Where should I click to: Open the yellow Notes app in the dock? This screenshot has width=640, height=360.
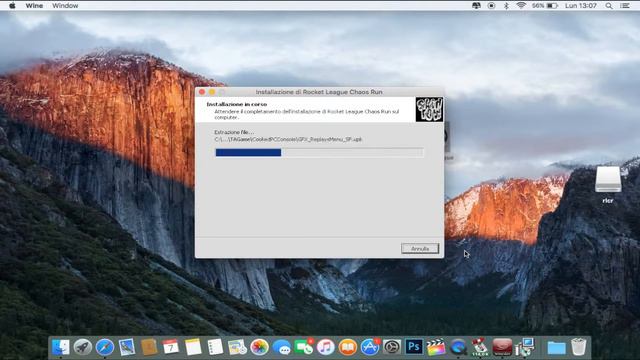pyautogui.click(x=193, y=347)
